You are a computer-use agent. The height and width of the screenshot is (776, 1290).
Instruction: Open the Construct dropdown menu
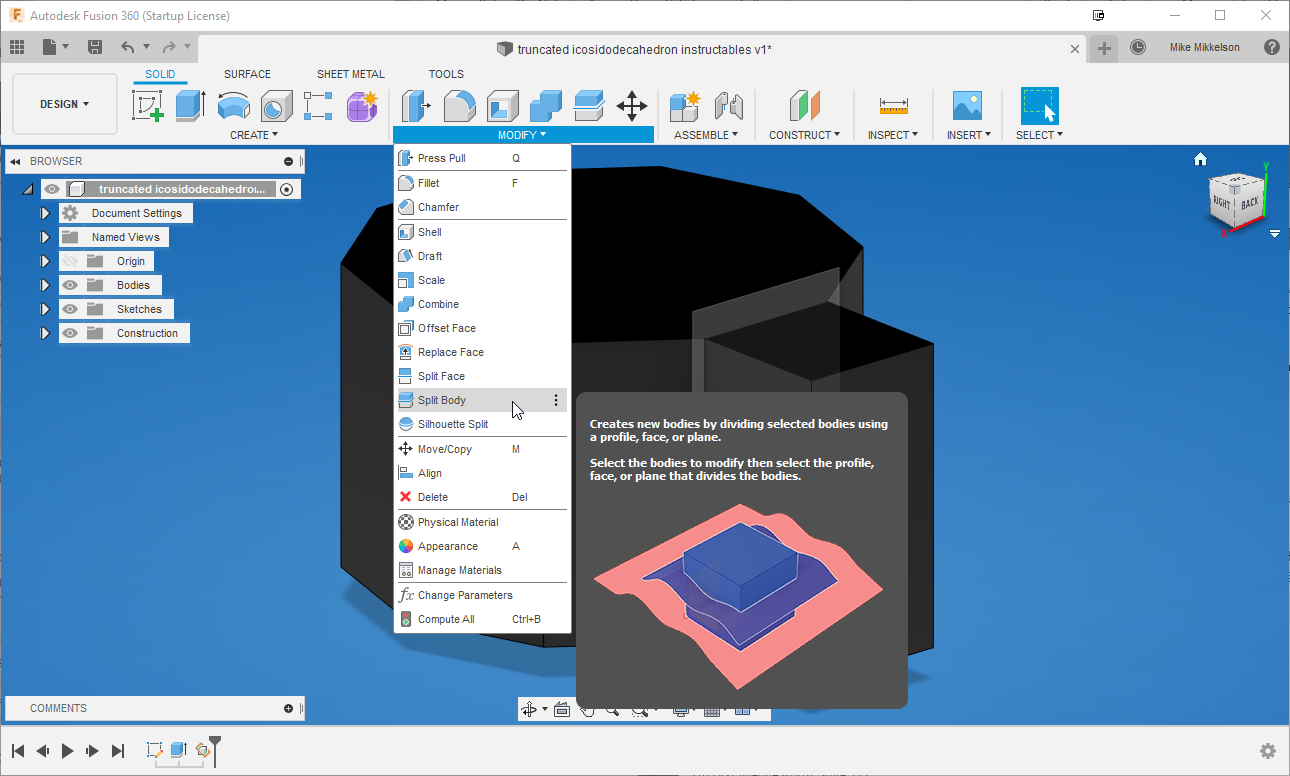[803, 134]
